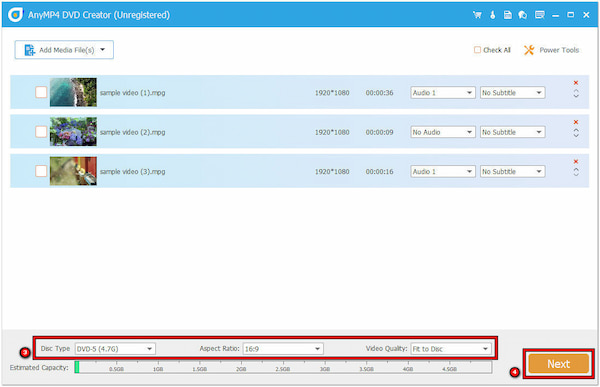Expand the Add Media File(s) dropdown arrow
The height and width of the screenshot is (387, 600).
coord(103,49)
